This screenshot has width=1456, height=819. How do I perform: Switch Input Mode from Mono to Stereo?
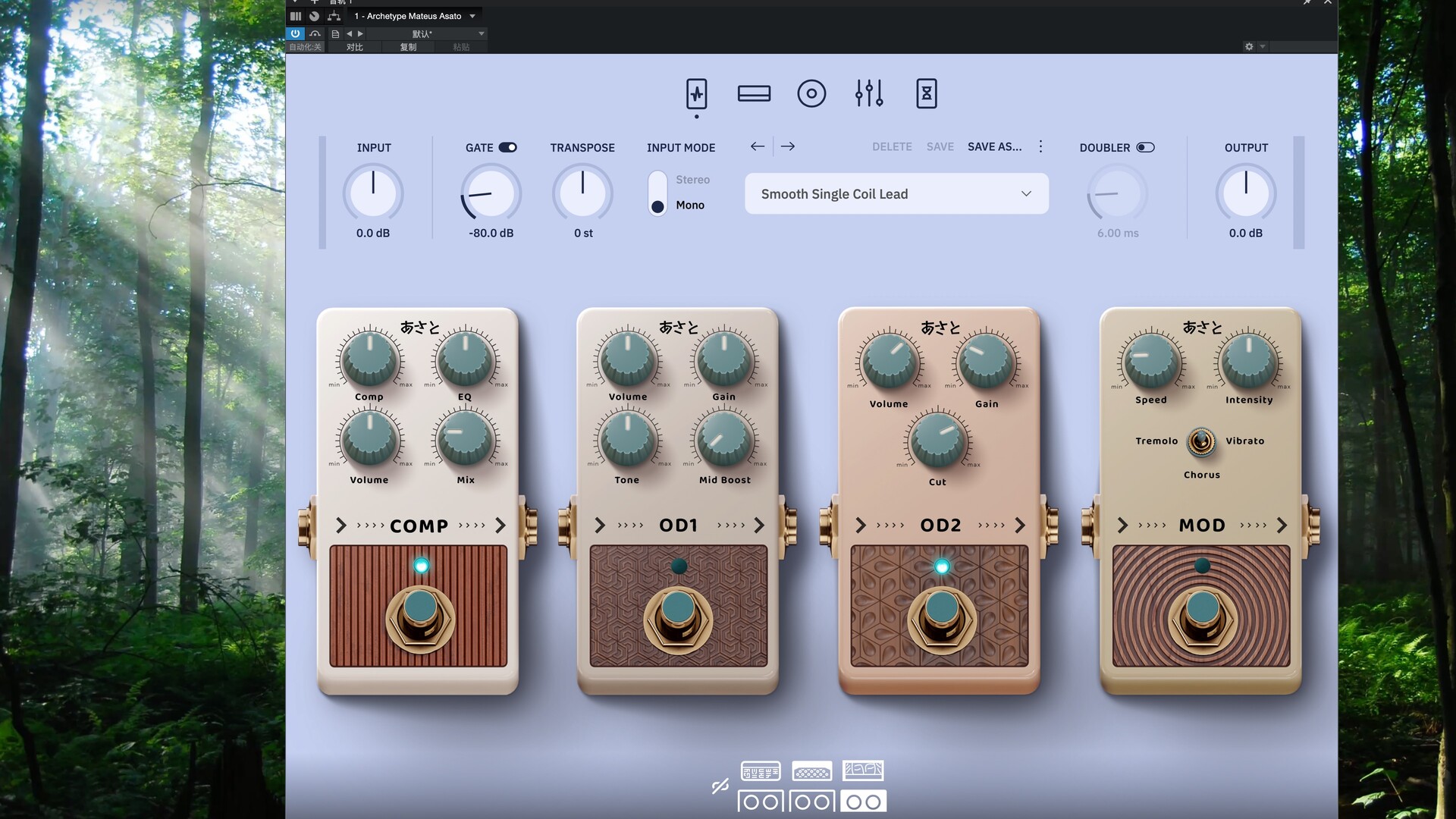[x=657, y=180]
